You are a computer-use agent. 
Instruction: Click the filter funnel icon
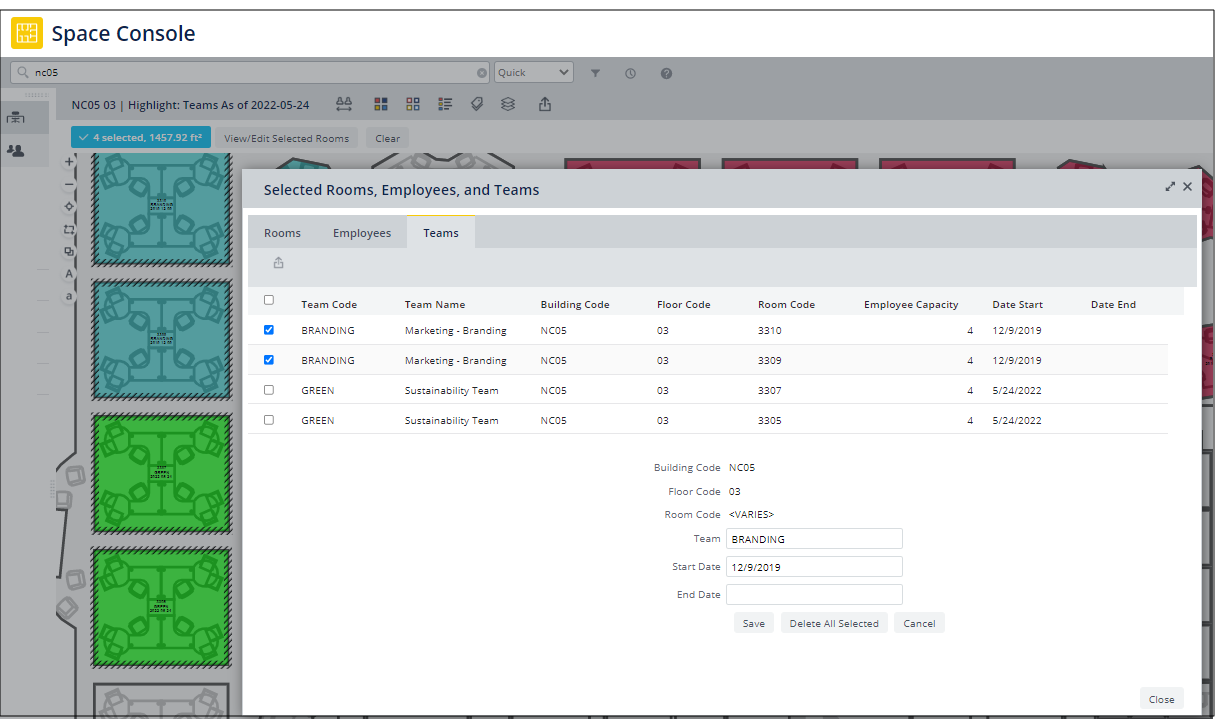coord(595,73)
